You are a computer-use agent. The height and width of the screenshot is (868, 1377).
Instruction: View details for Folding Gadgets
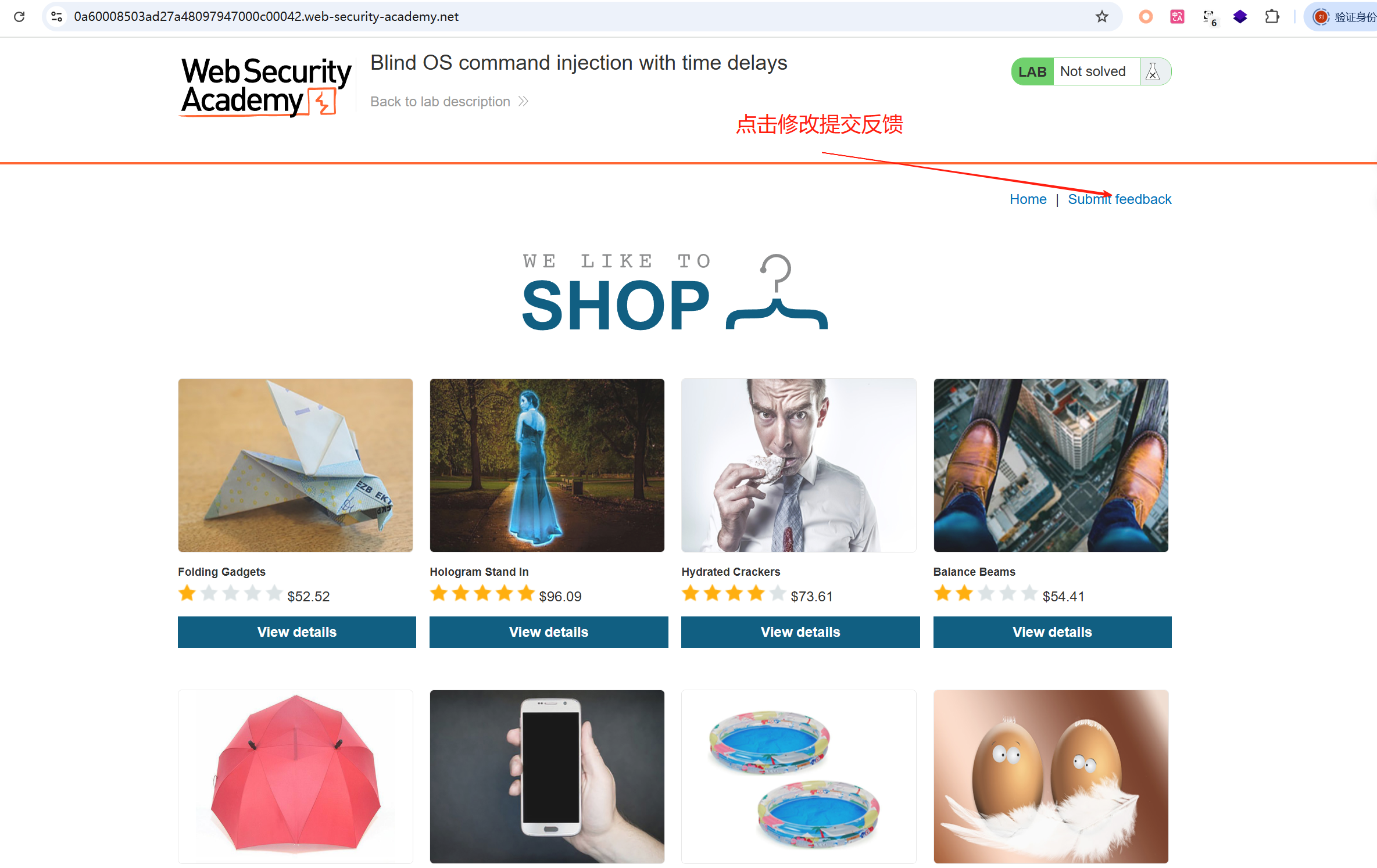(297, 632)
